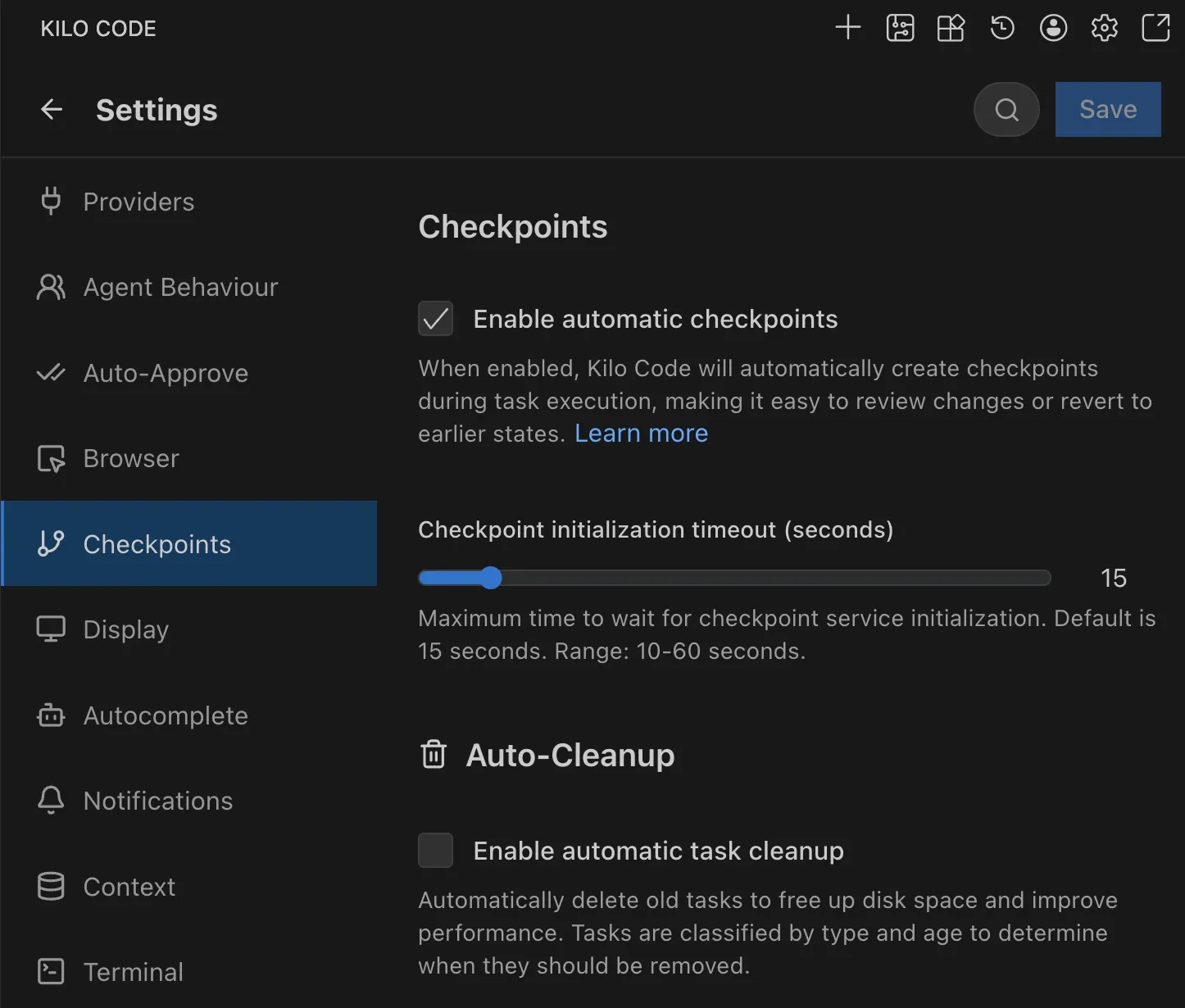Viewport: 1185px width, 1008px height.
Task: Open the settings gear icon
Action: (x=1104, y=28)
